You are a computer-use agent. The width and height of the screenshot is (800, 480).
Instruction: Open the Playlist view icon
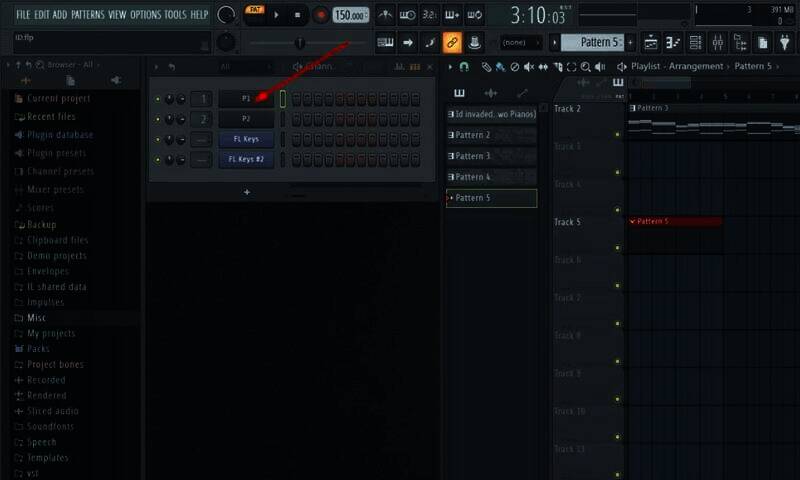click(x=651, y=43)
